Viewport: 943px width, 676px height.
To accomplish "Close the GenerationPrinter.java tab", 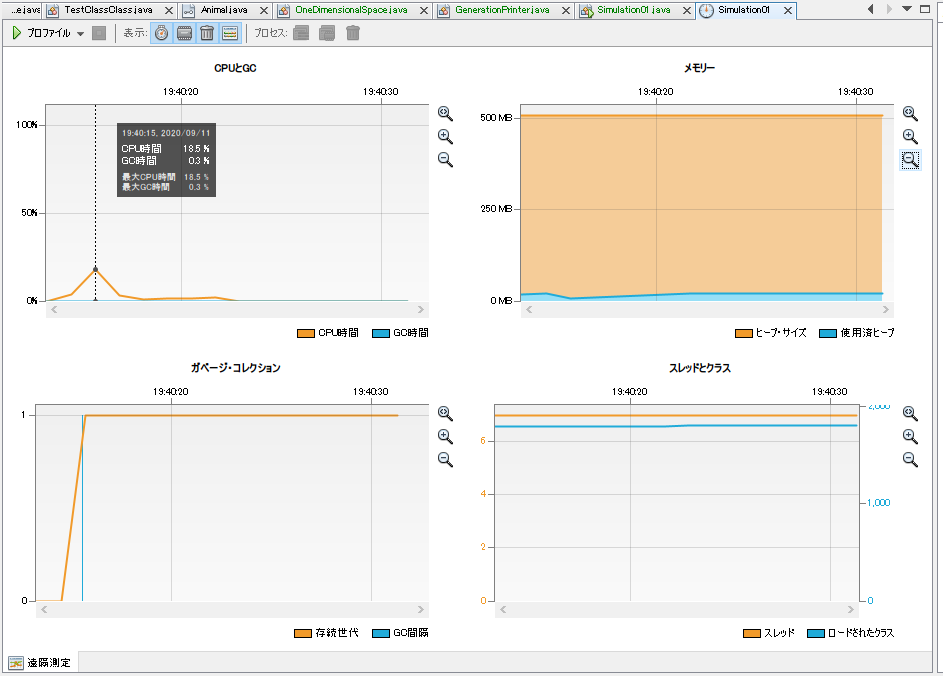I will (566, 10).
